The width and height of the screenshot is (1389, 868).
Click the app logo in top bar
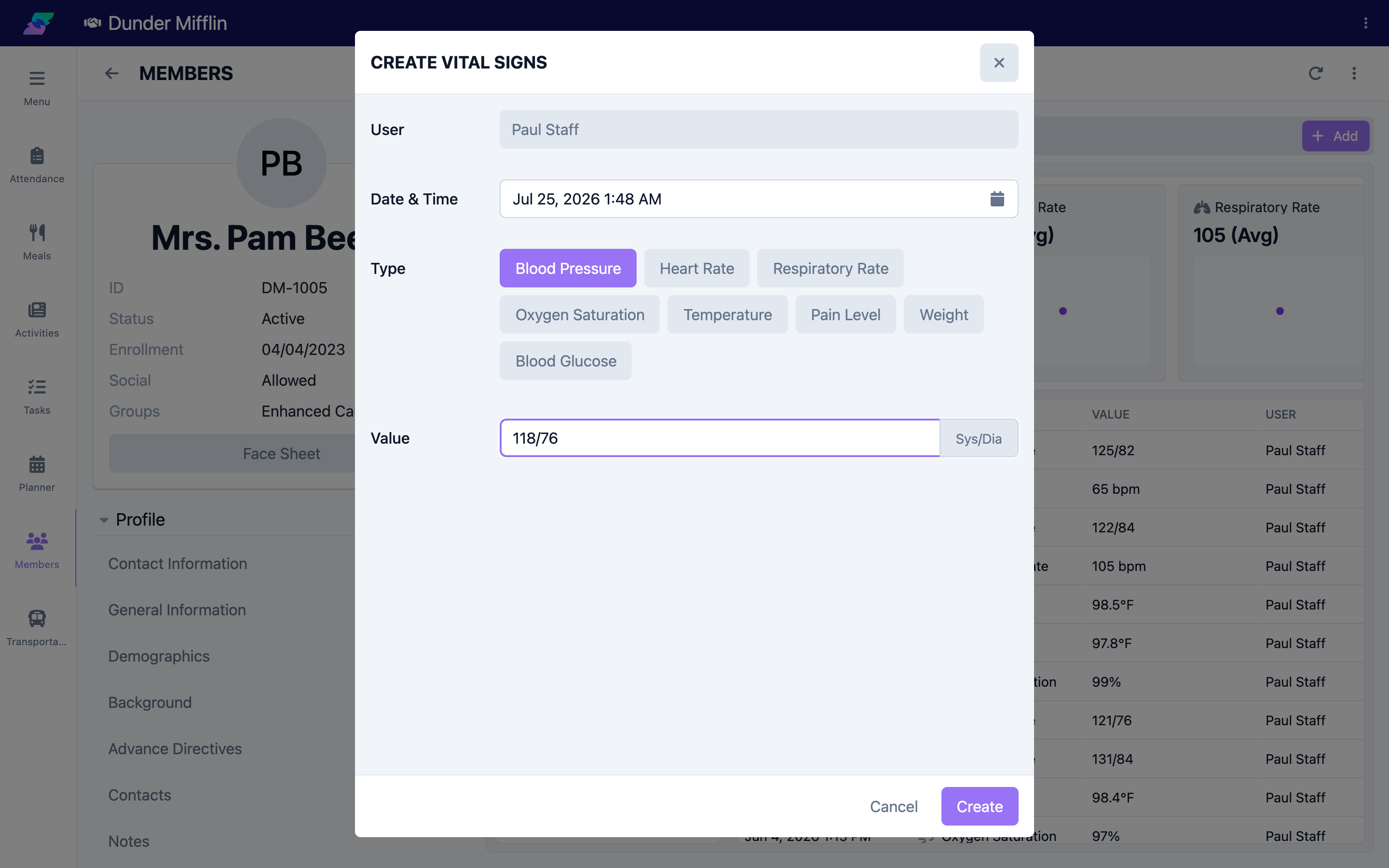tap(39, 23)
